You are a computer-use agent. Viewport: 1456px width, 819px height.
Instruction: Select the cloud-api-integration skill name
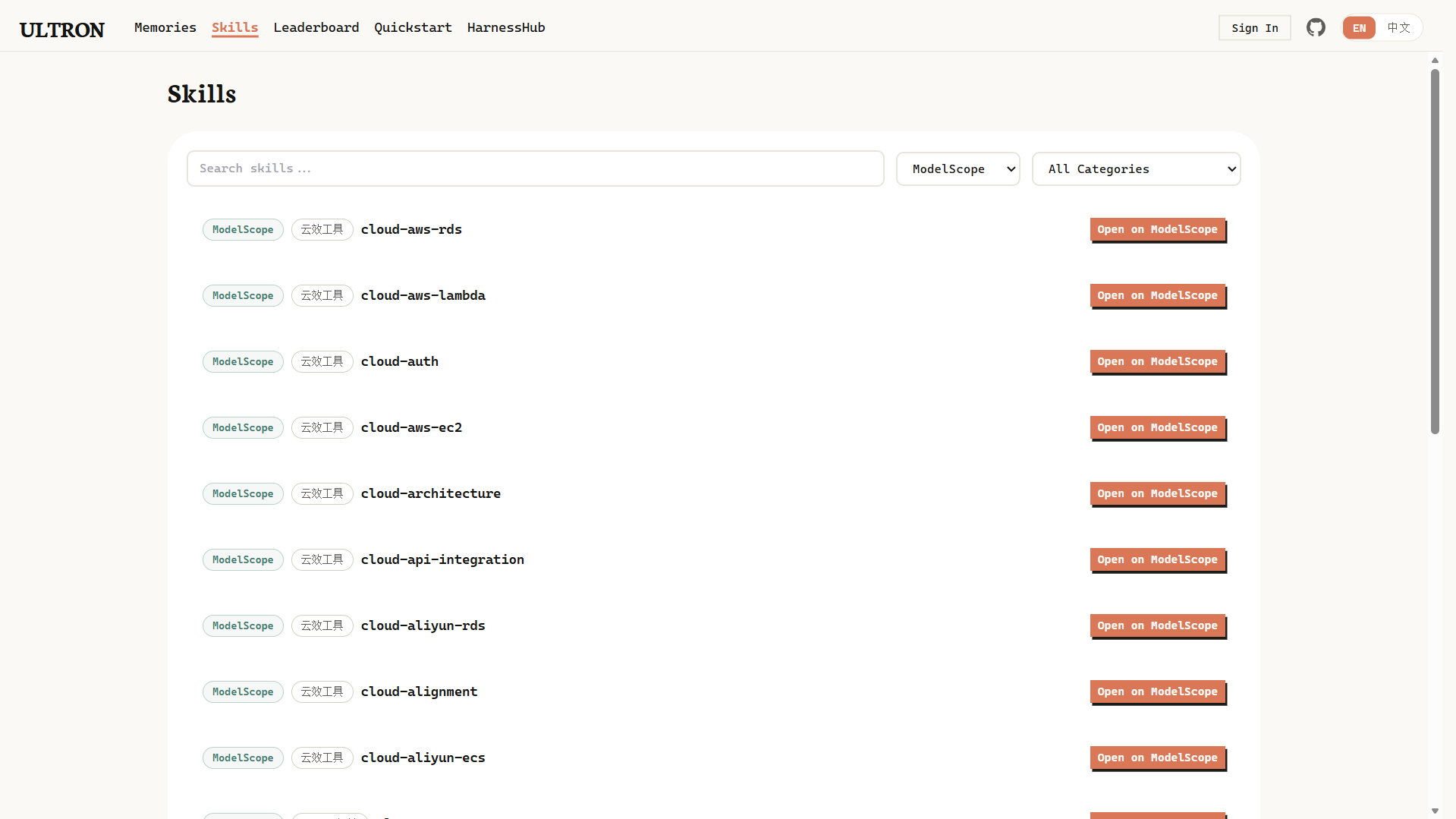coord(442,559)
